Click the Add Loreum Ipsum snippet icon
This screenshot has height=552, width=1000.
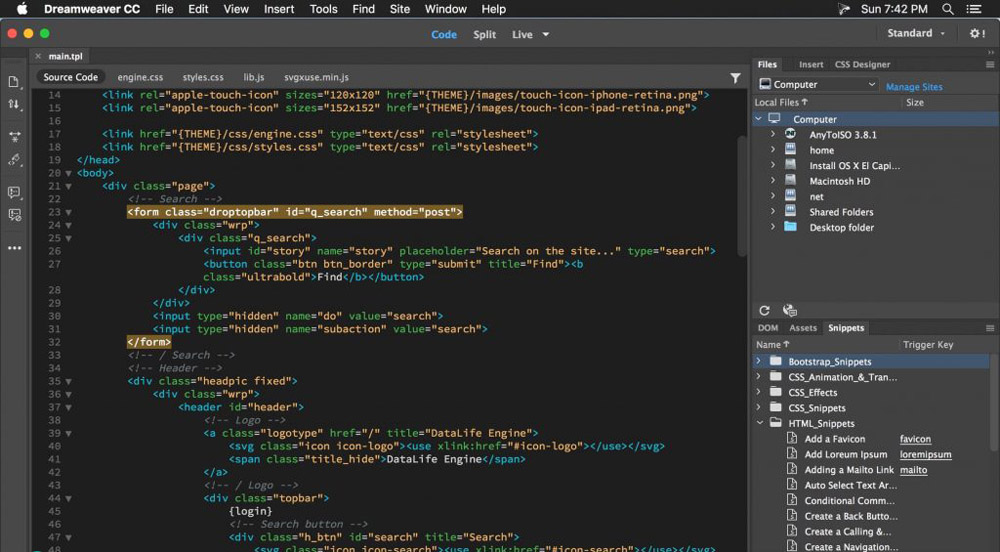pos(791,454)
